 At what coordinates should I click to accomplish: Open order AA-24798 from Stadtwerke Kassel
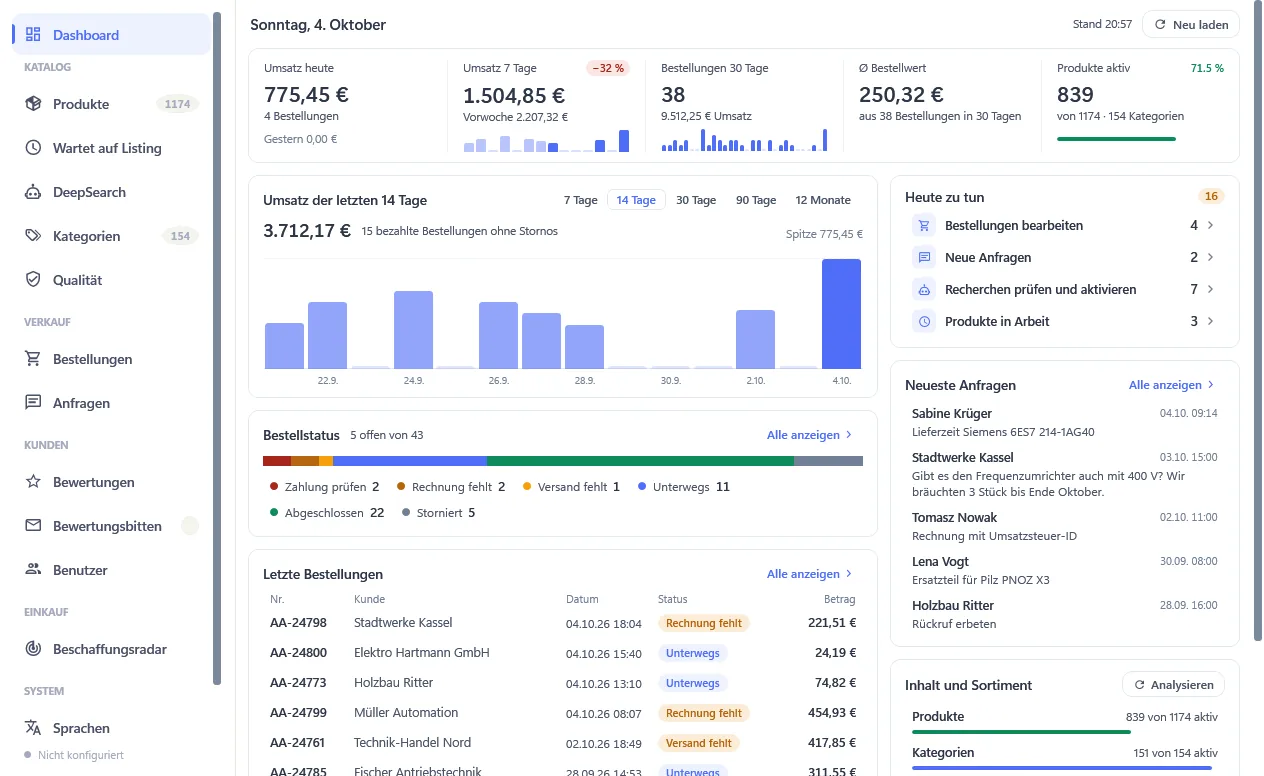(x=563, y=623)
